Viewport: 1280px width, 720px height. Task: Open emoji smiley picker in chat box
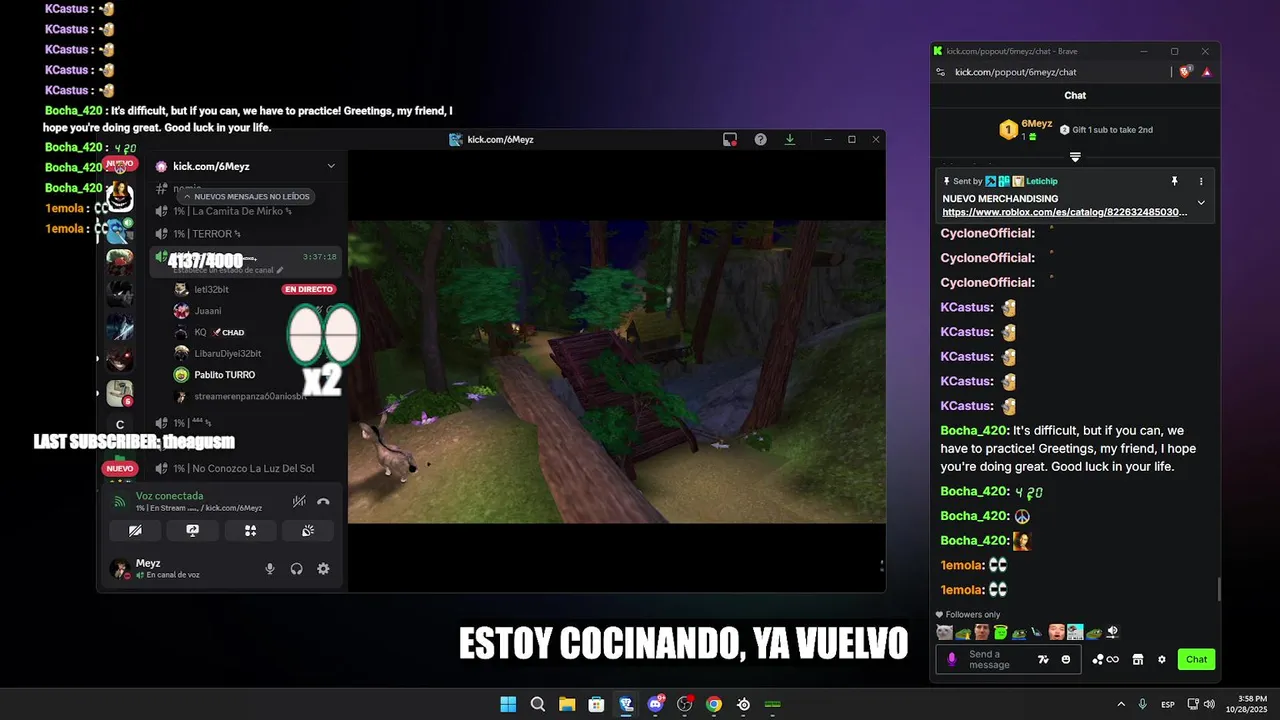point(1066,659)
